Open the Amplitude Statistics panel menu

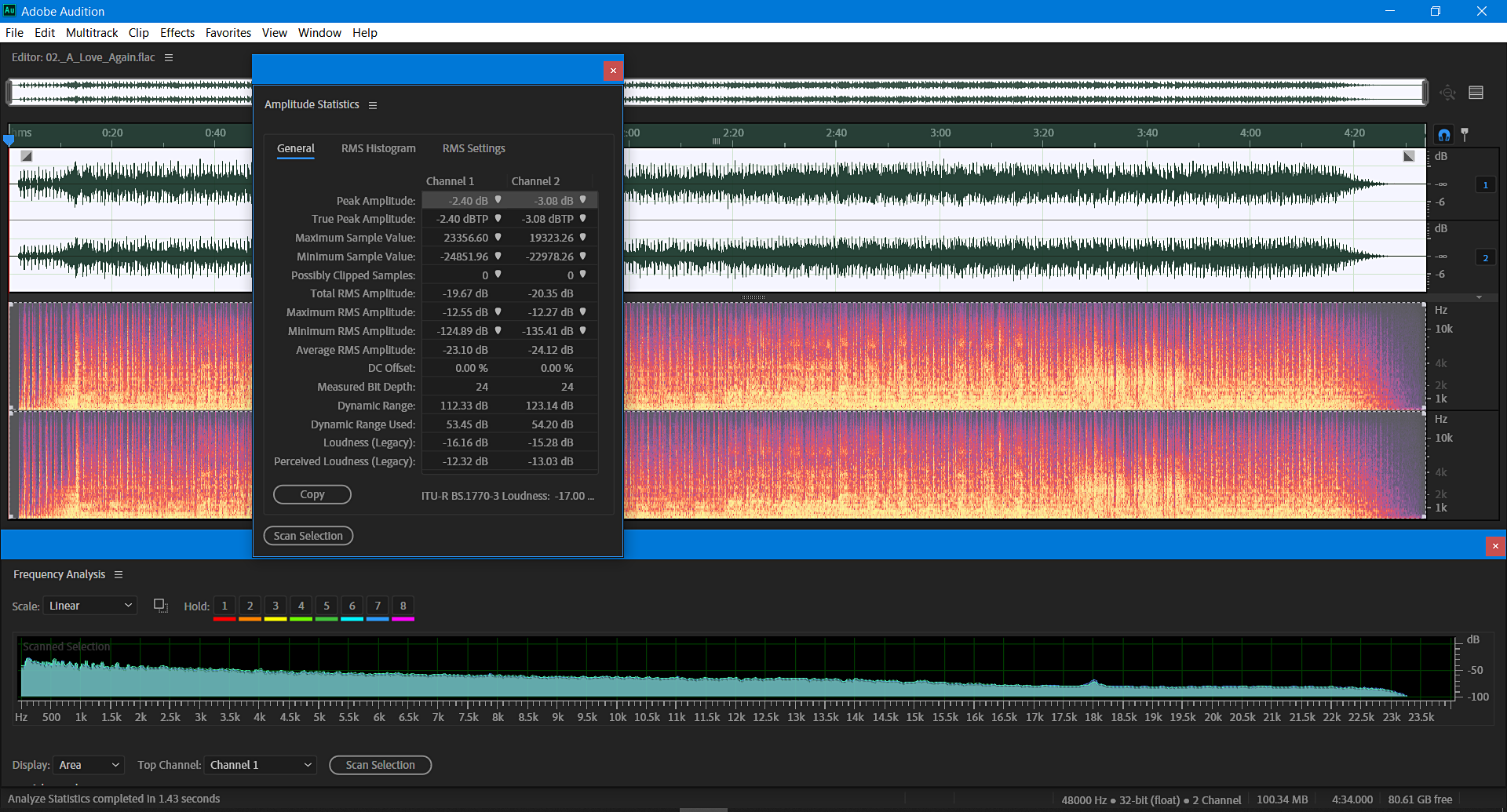373,104
